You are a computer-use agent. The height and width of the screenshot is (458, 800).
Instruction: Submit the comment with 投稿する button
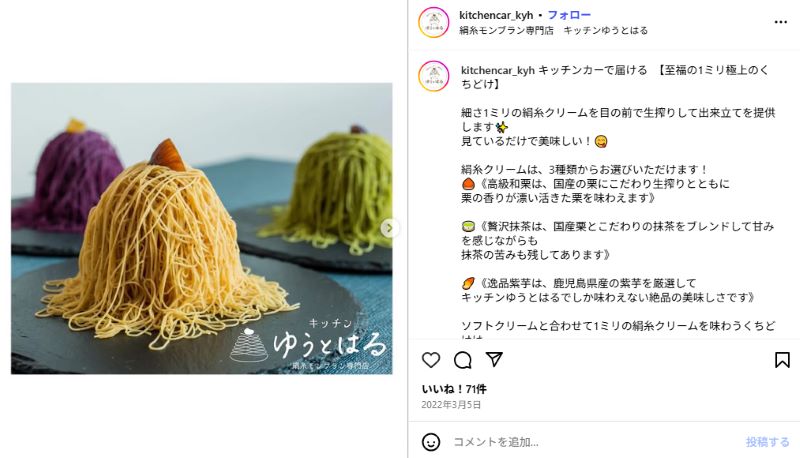[767, 442]
